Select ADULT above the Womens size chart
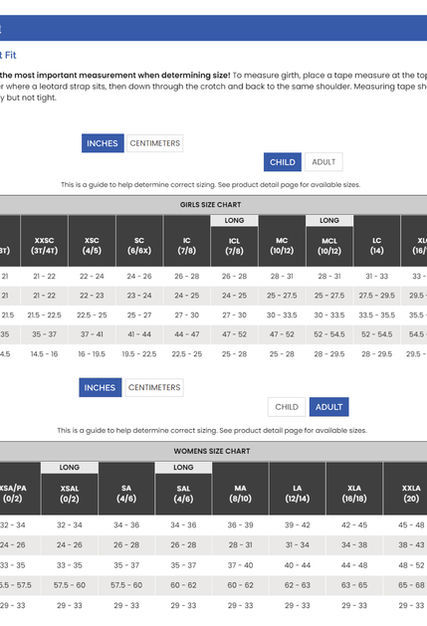Screen dimensions: 427x626 click(x=329, y=407)
